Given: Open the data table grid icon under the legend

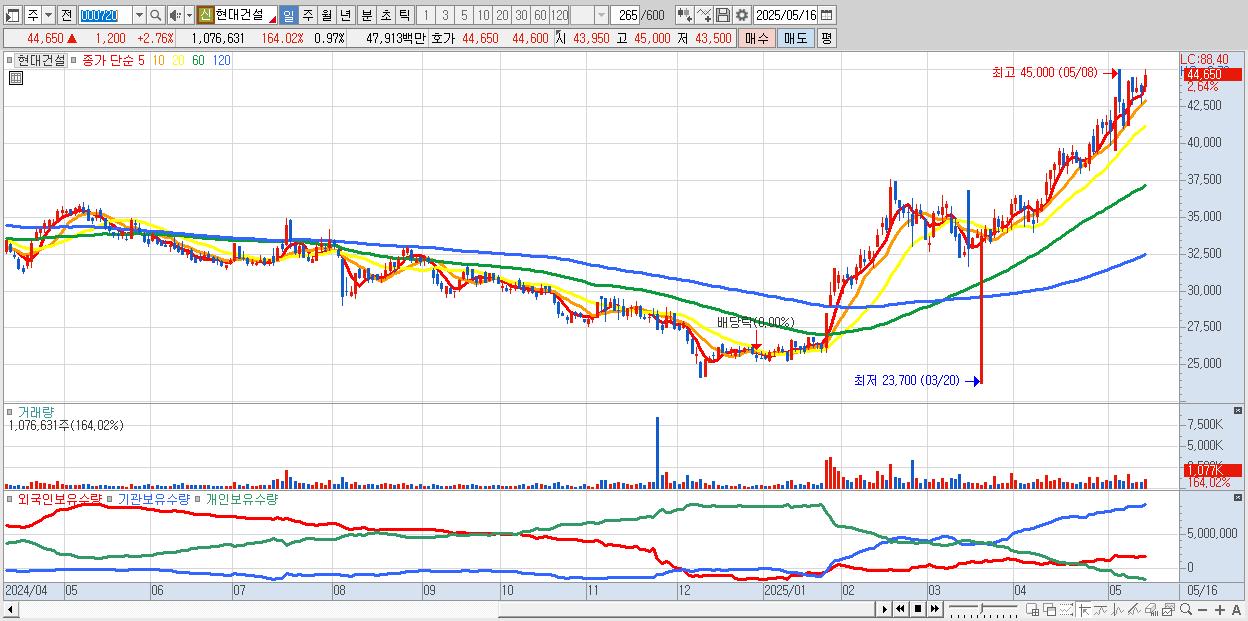Looking at the screenshot, I should (x=15, y=78).
